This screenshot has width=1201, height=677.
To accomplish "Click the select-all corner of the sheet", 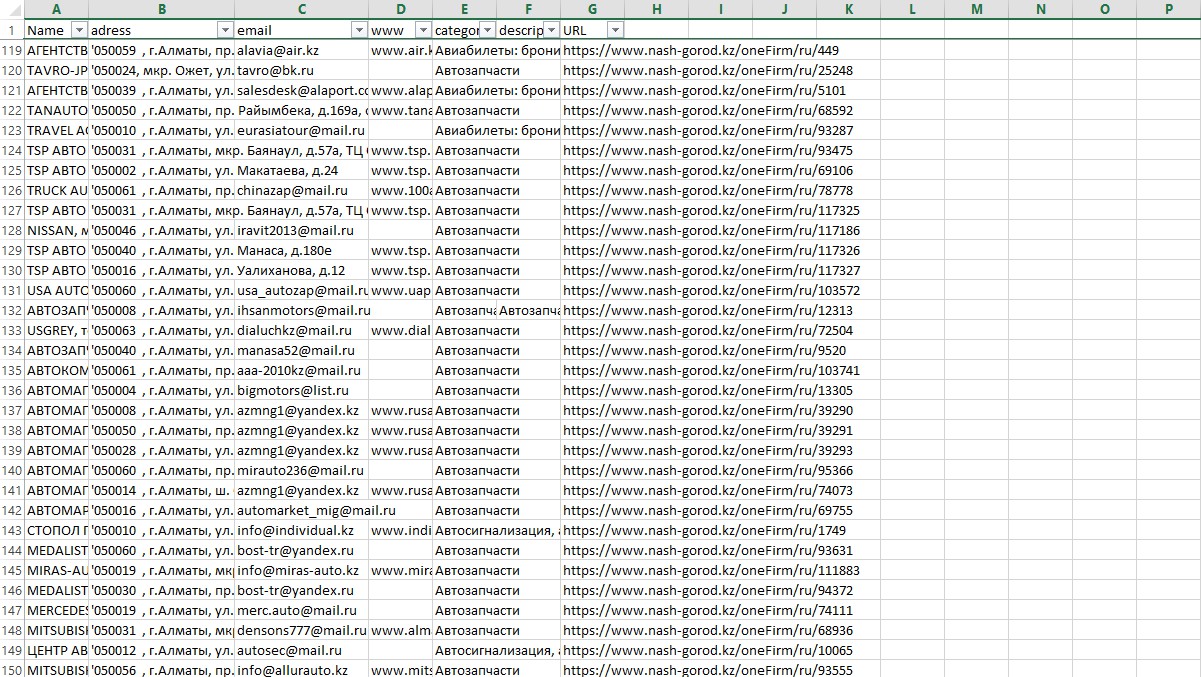I will tap(12, 9).
